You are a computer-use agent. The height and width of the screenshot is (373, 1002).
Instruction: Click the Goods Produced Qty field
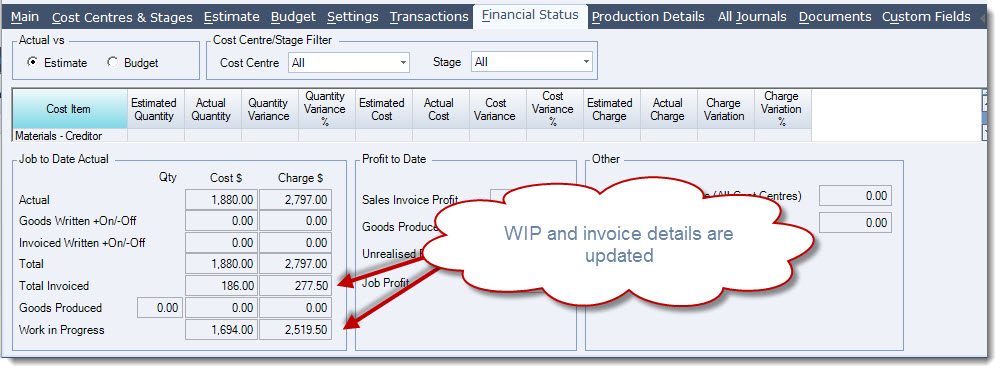[160, 308]
